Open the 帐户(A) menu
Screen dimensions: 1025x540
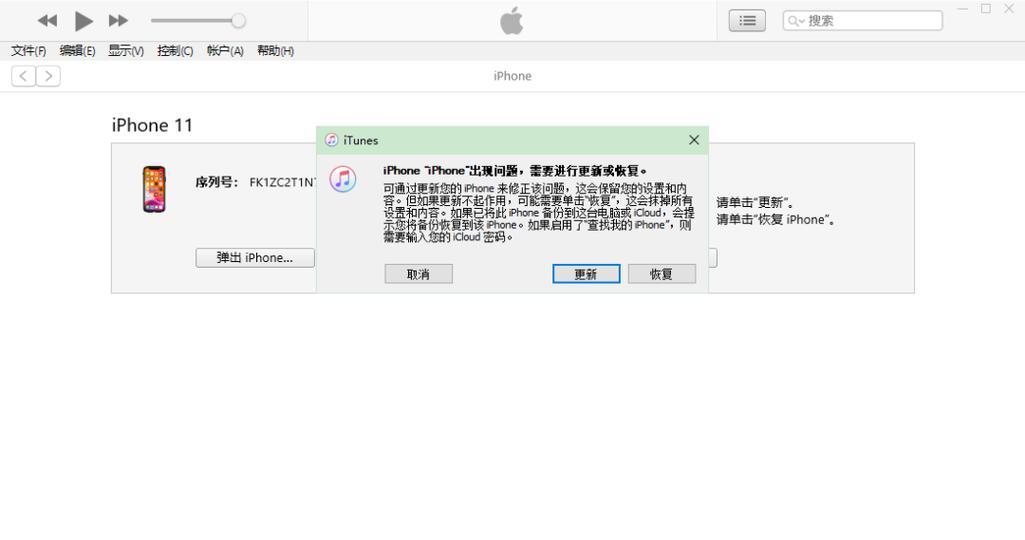pos(225,51)
